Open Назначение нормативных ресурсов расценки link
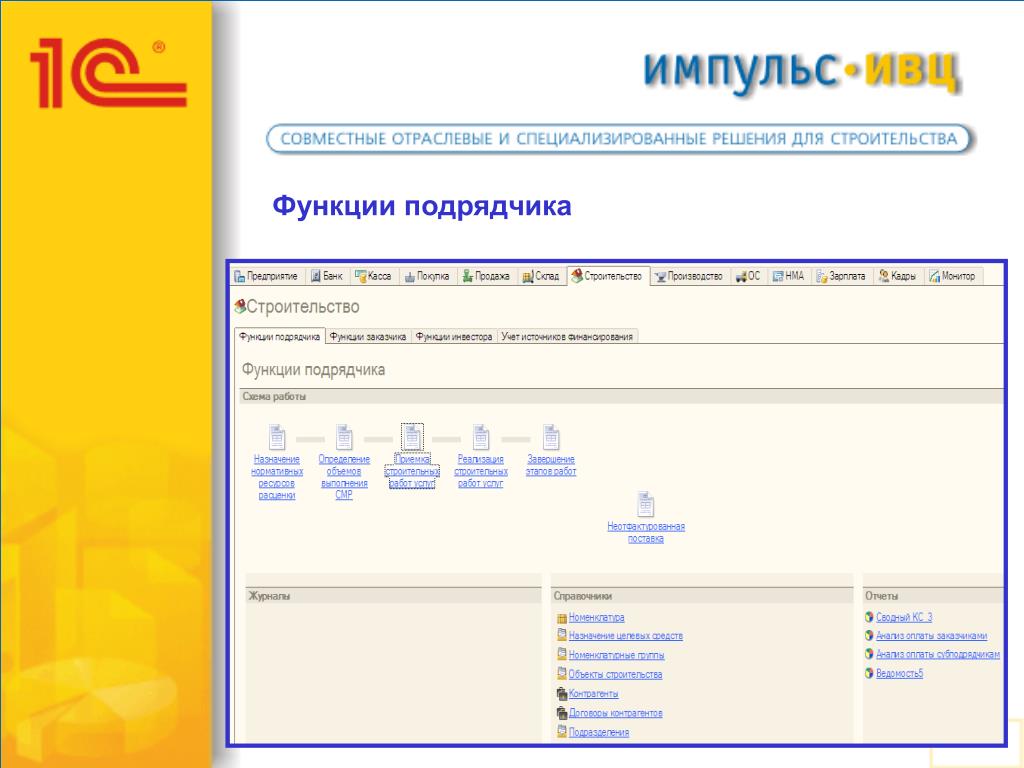 tap(277, 477)
